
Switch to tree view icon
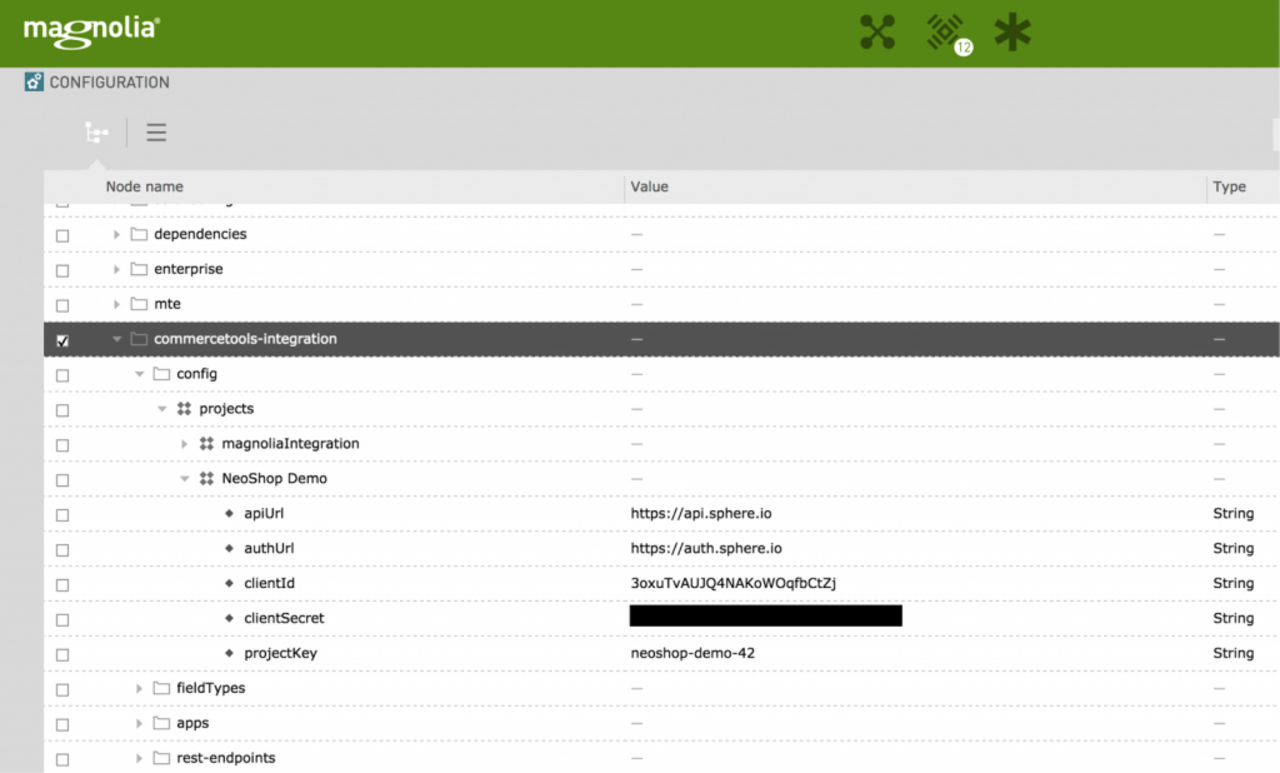97,132
